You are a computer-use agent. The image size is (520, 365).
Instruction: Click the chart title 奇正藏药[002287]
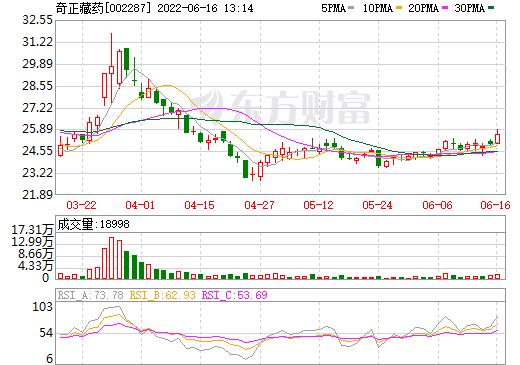(104, 8)
